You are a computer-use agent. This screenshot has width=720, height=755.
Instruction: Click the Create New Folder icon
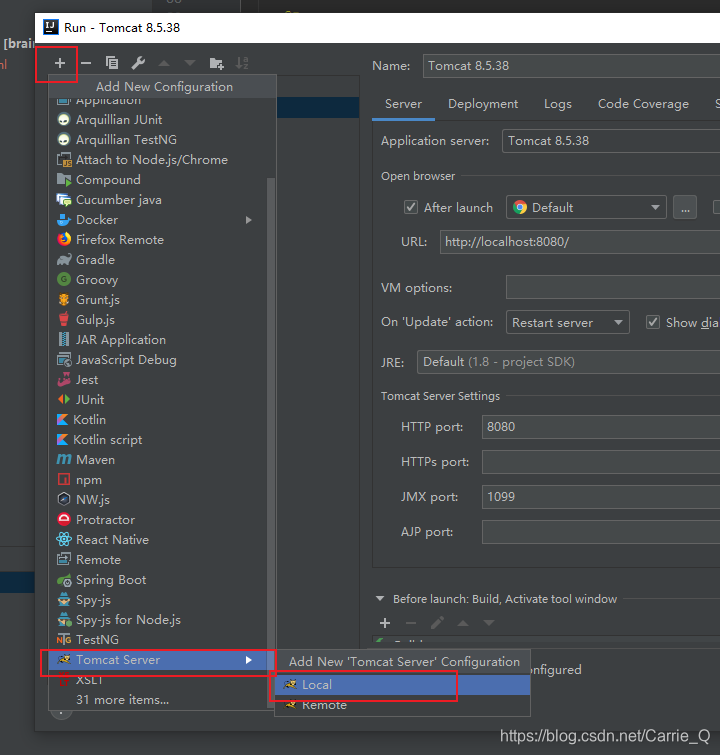(216, 63)
